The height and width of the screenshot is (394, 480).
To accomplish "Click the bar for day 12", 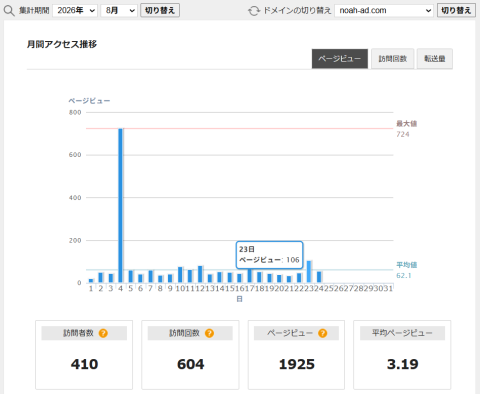I will (200, 274).
